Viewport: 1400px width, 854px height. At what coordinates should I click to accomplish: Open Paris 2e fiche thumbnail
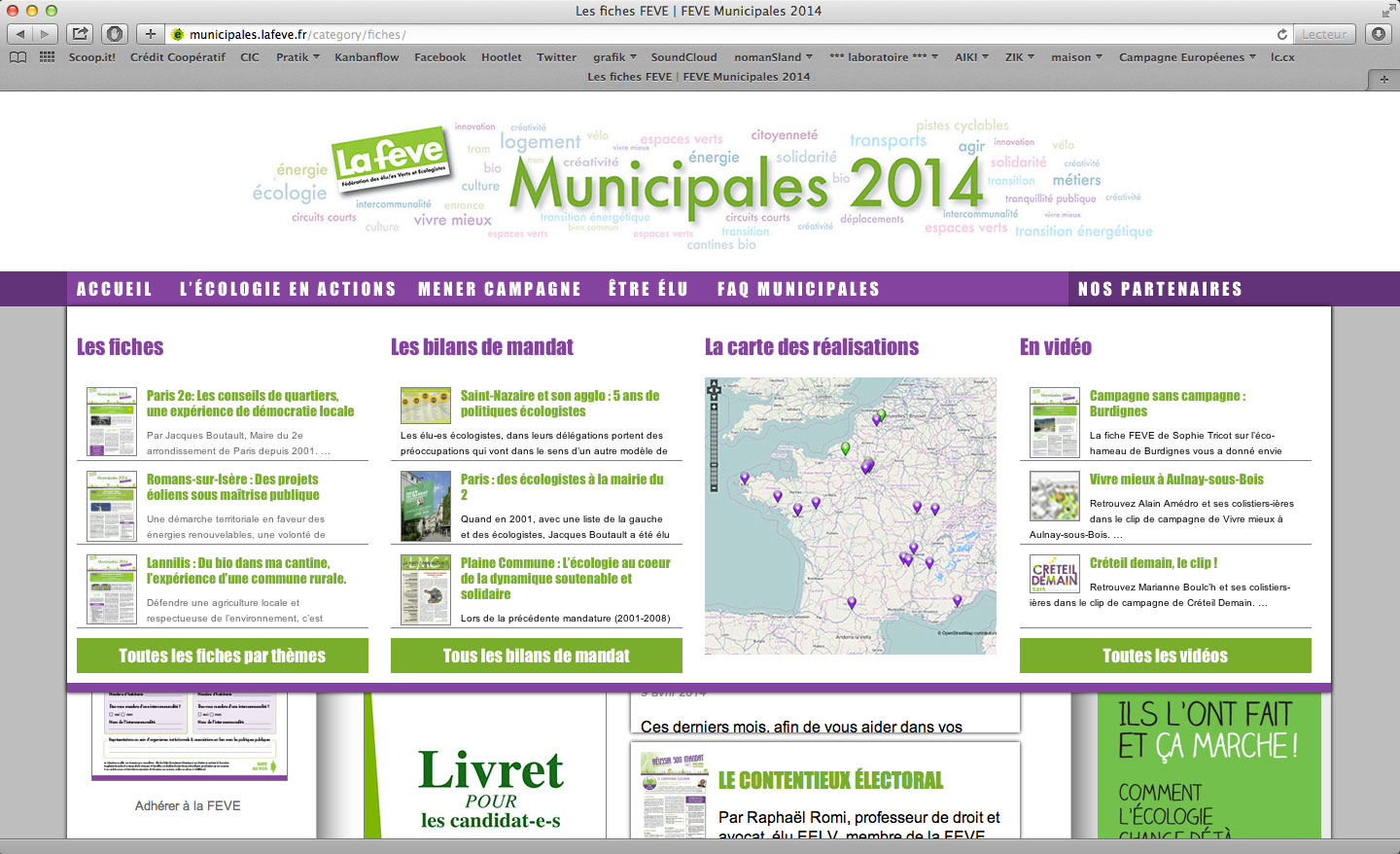point(111,422)
